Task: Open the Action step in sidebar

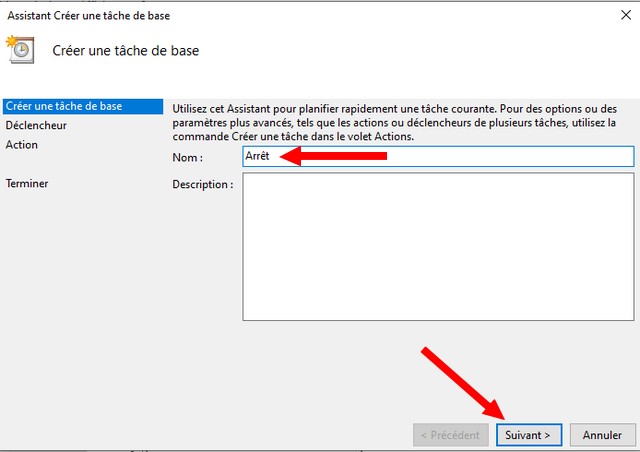Action: [x=22, y=145]
